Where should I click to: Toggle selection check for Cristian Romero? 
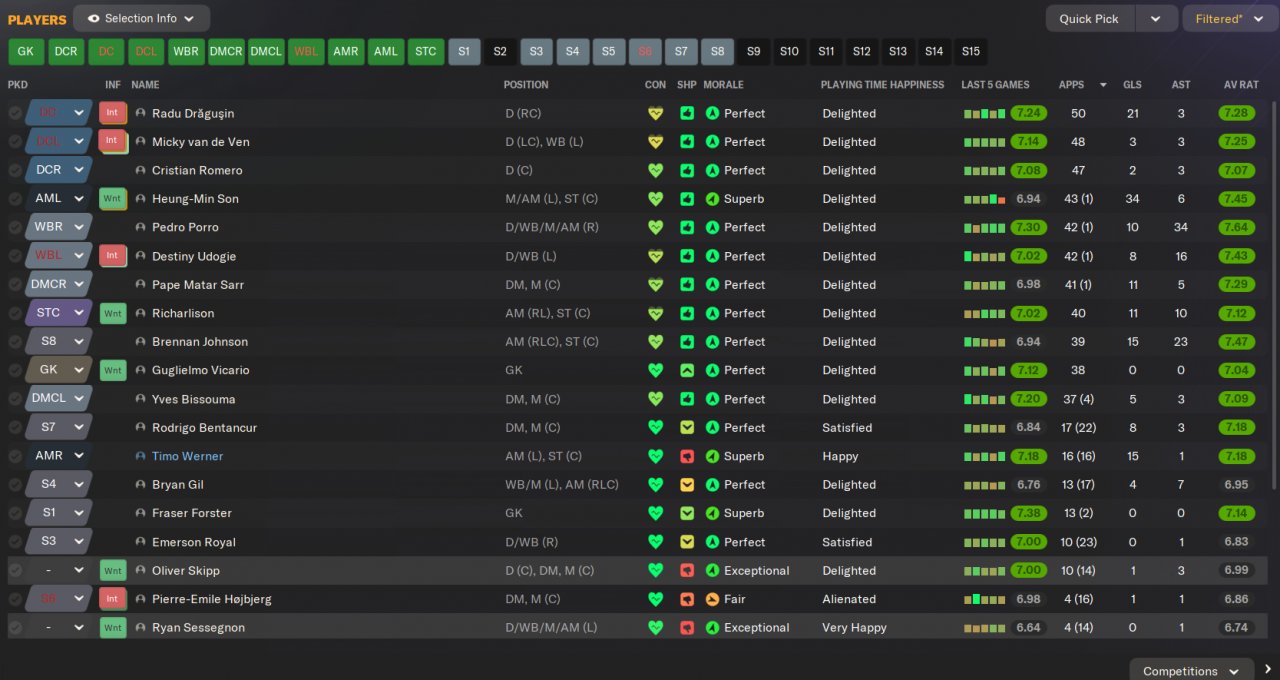click(15, 170)
